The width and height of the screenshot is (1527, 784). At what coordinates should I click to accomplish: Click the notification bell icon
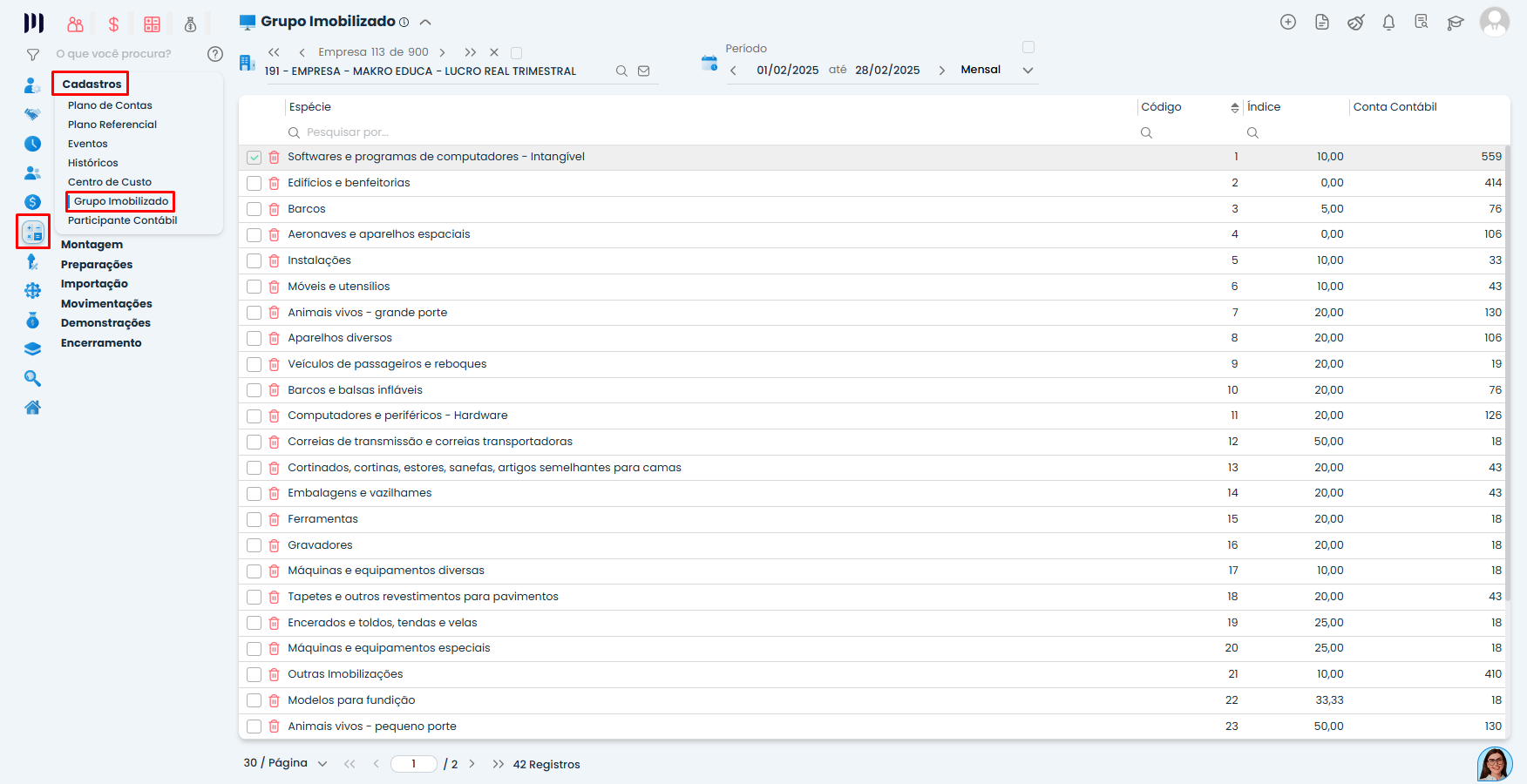click(x=1388, y=23)
